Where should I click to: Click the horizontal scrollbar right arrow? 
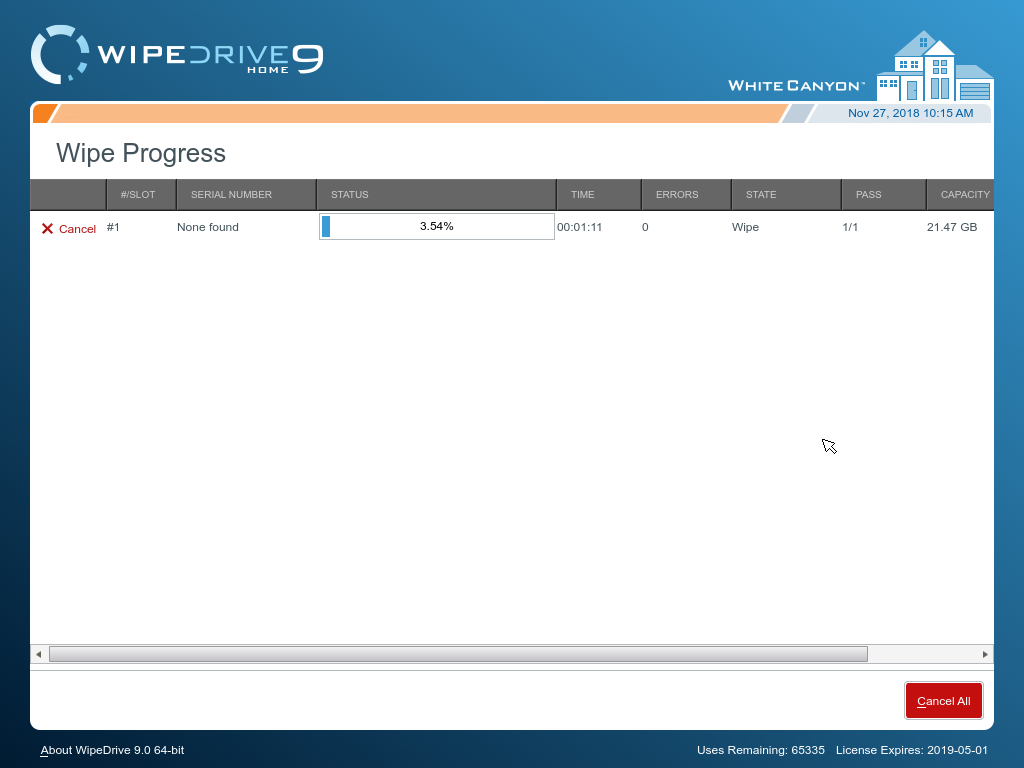point(985,654)
